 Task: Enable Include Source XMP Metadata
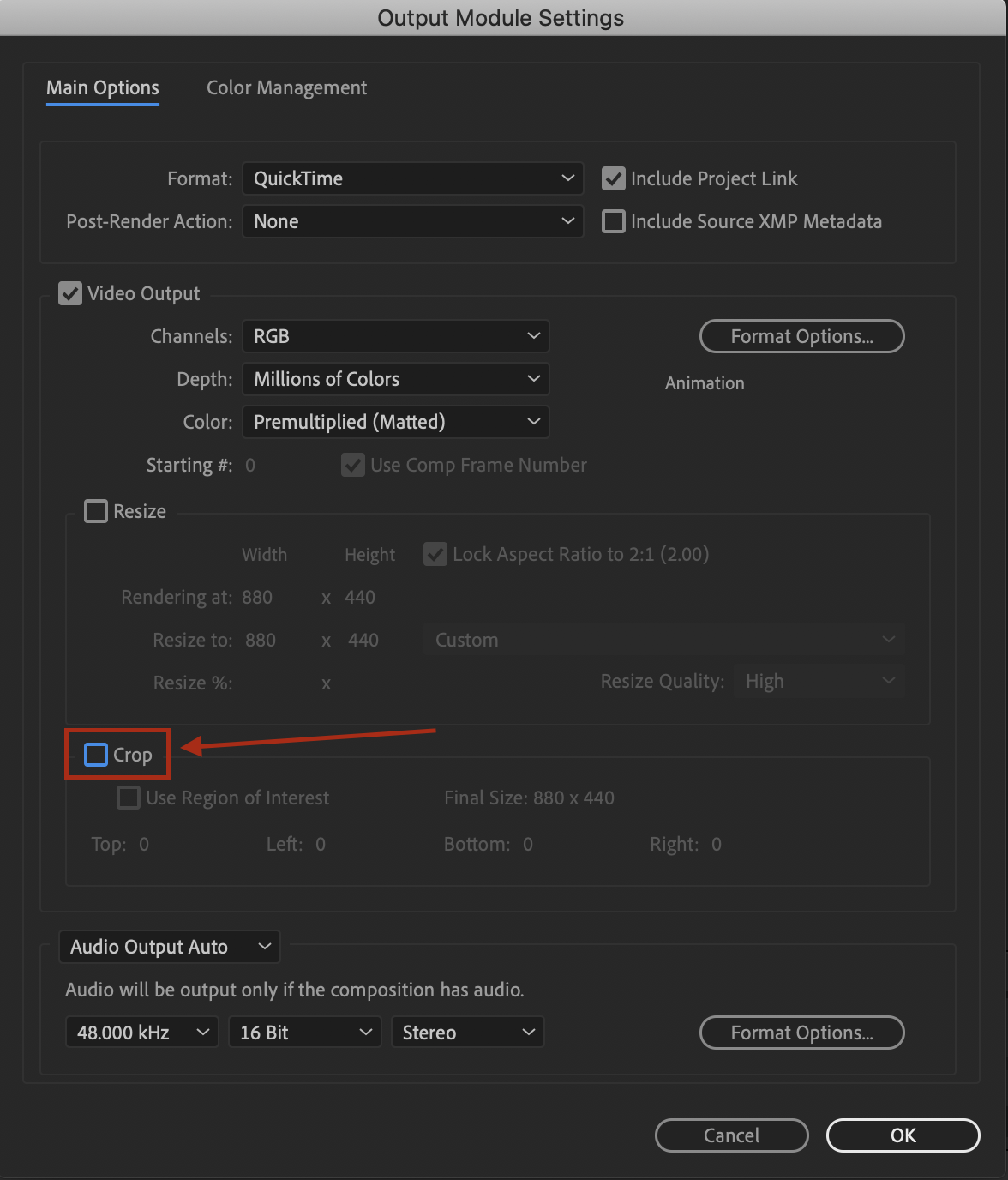[613, 221]
